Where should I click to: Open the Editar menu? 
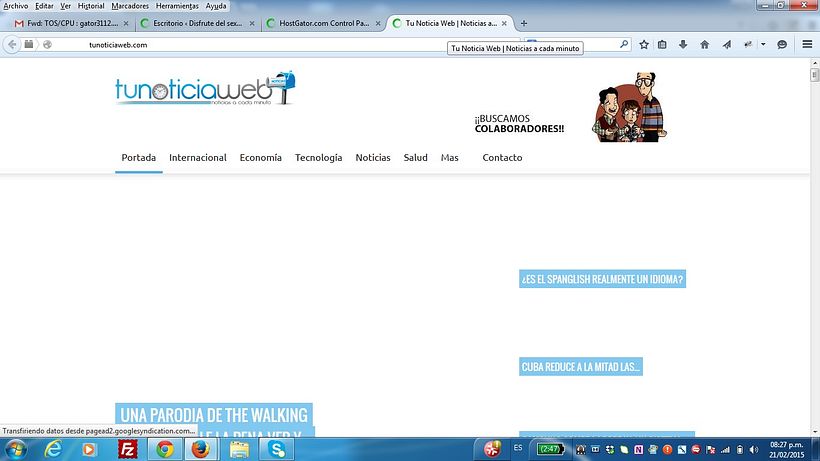pos(44,6)
